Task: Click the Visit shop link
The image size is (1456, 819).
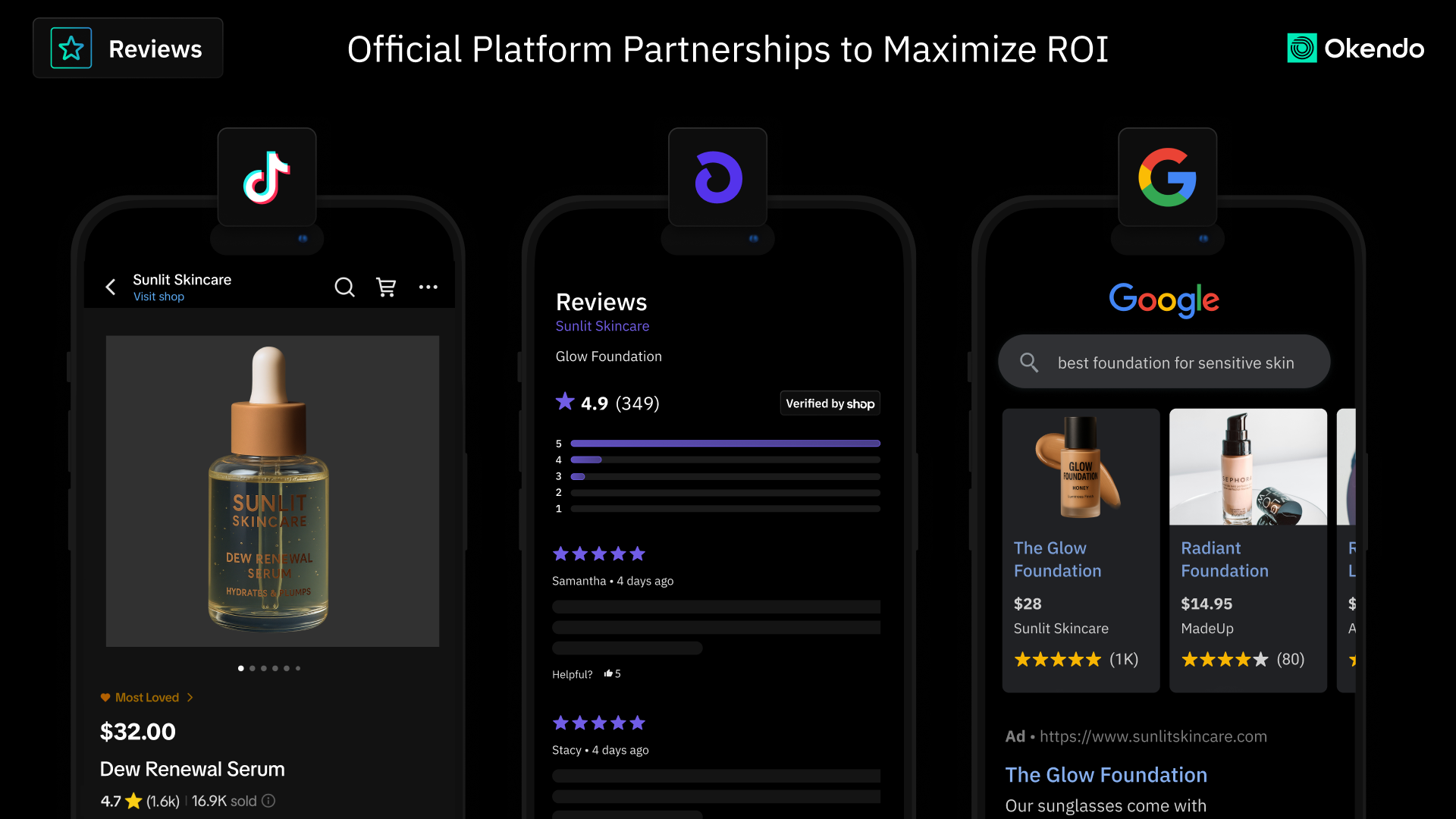Action: (x=158, y=297)
